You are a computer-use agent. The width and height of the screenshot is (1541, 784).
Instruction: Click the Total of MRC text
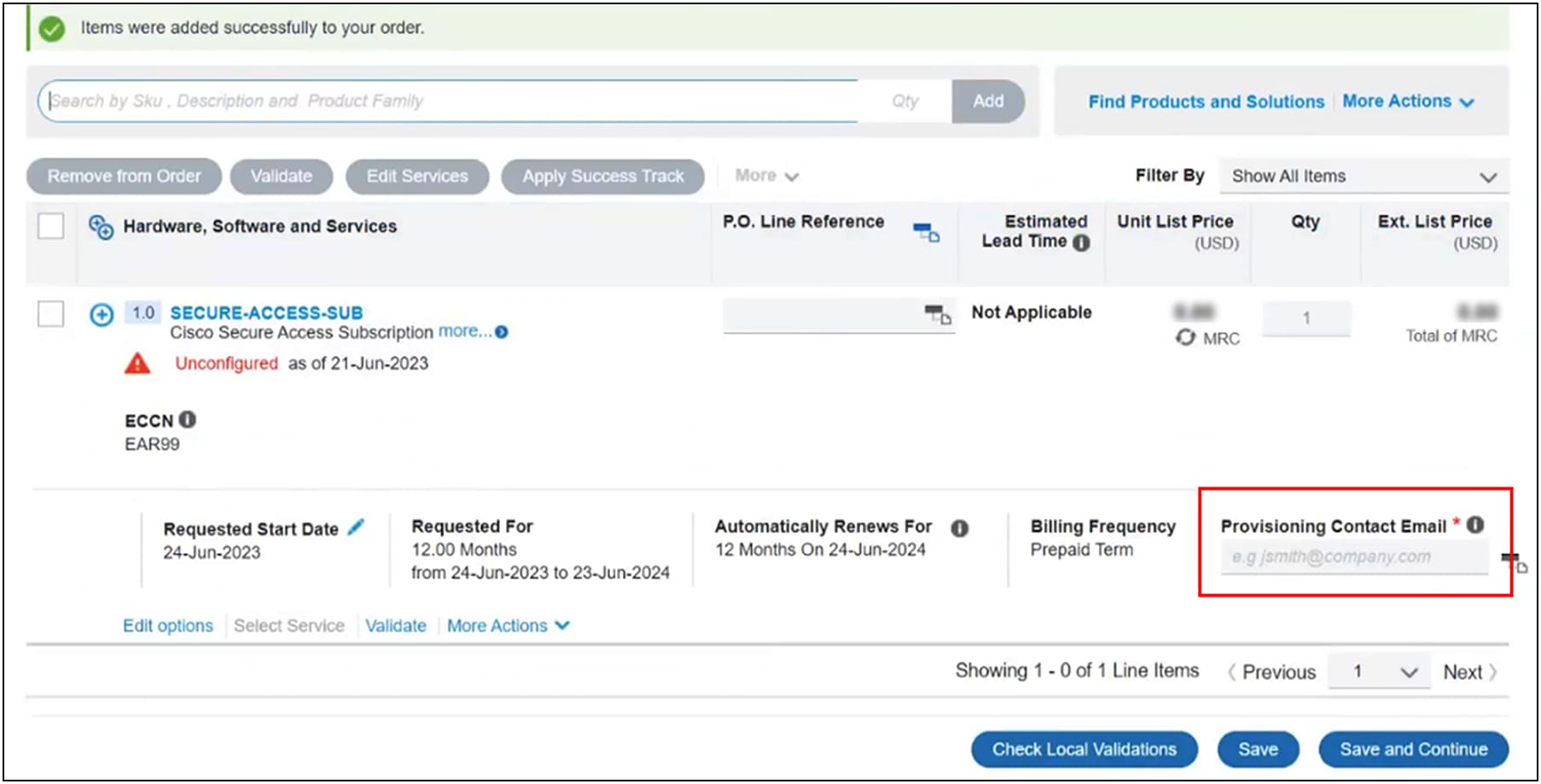click(1451, 336)
